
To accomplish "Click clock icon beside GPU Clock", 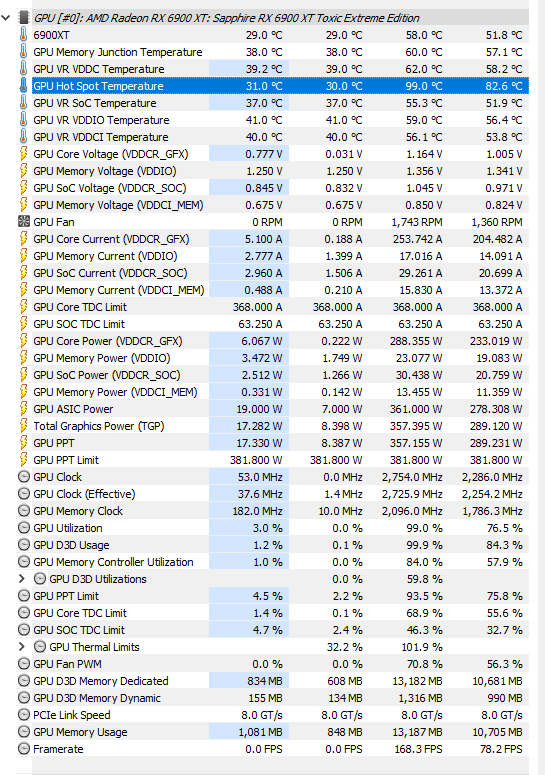I will 24,477.
